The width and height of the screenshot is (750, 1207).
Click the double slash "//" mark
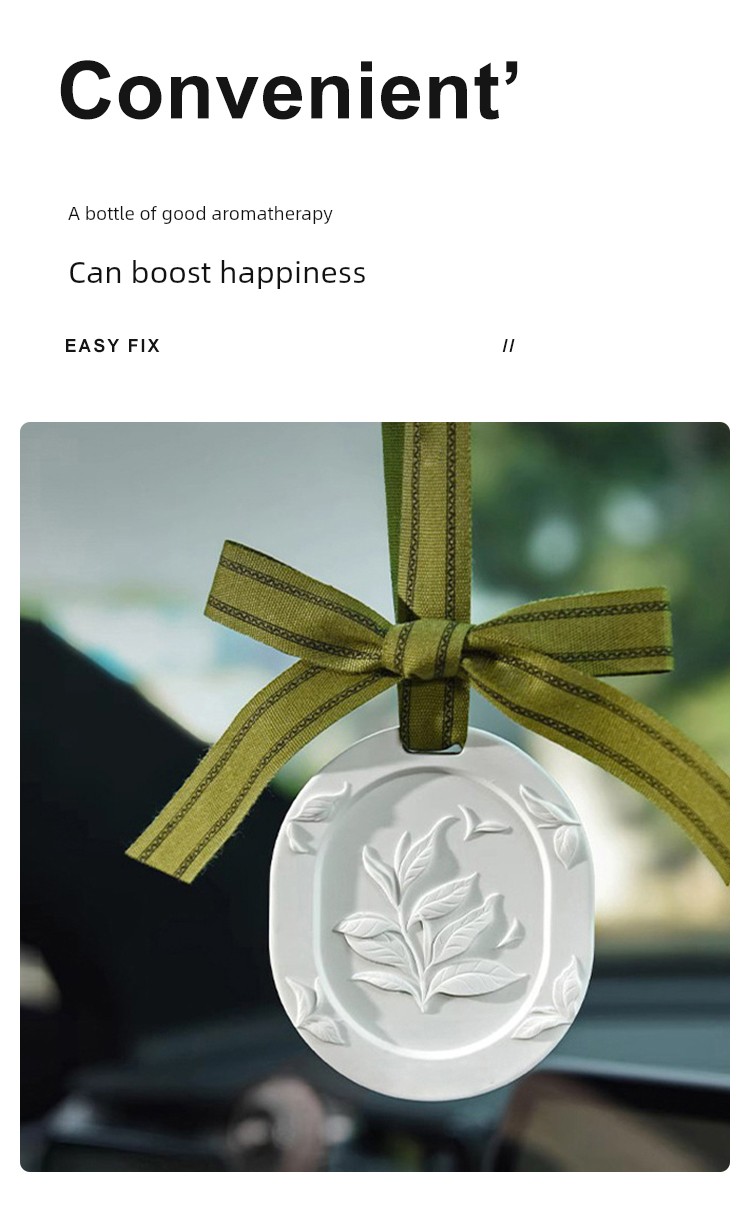point(508,346)
